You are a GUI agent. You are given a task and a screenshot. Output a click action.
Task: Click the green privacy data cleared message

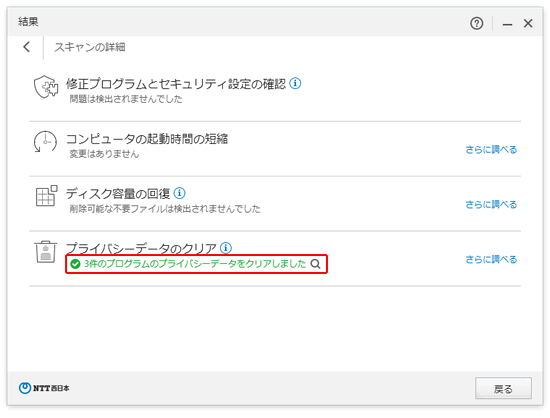pyautogui.click(x=195, y=264)
